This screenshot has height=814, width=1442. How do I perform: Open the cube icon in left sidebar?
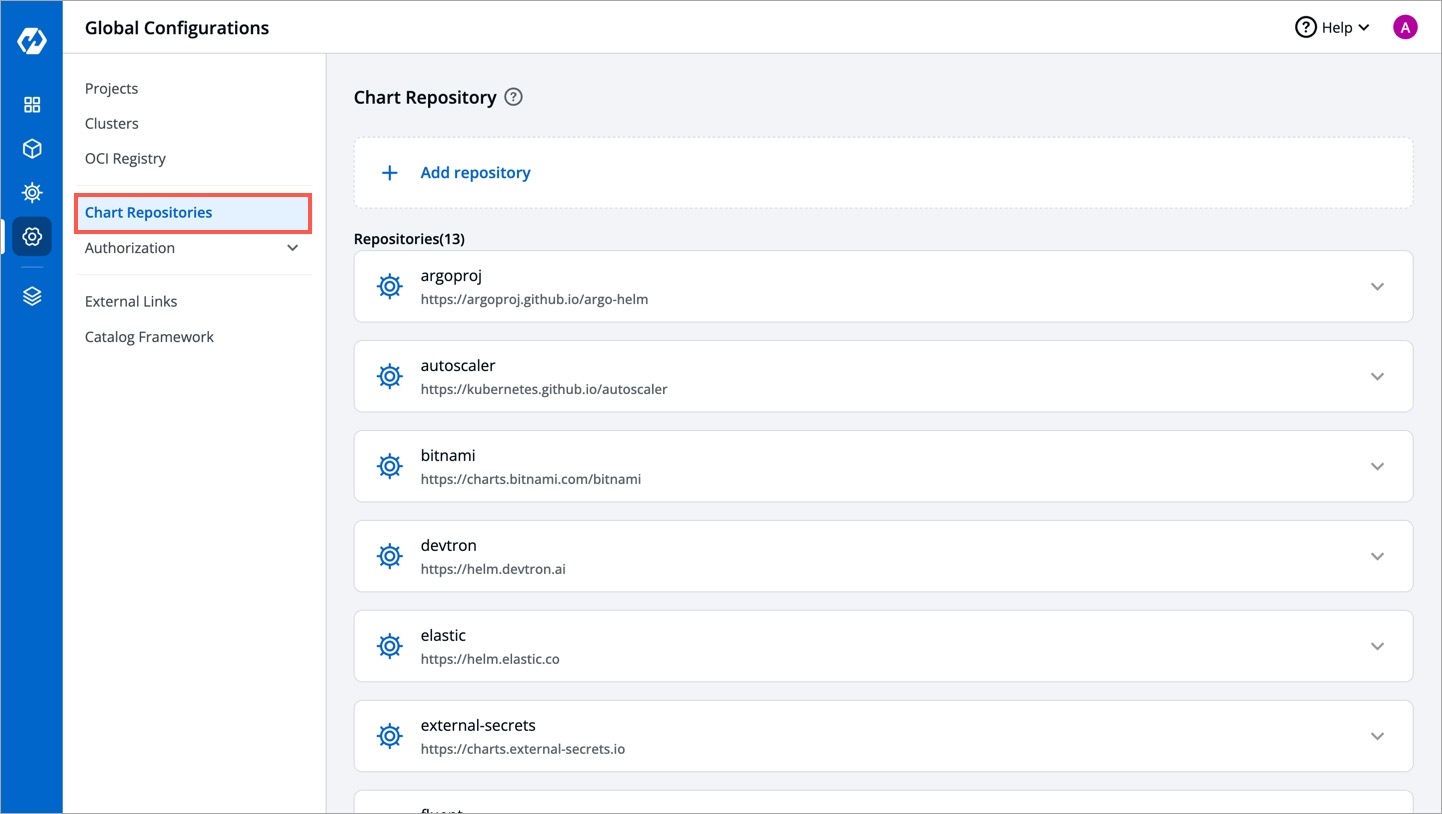coord(32,149)
